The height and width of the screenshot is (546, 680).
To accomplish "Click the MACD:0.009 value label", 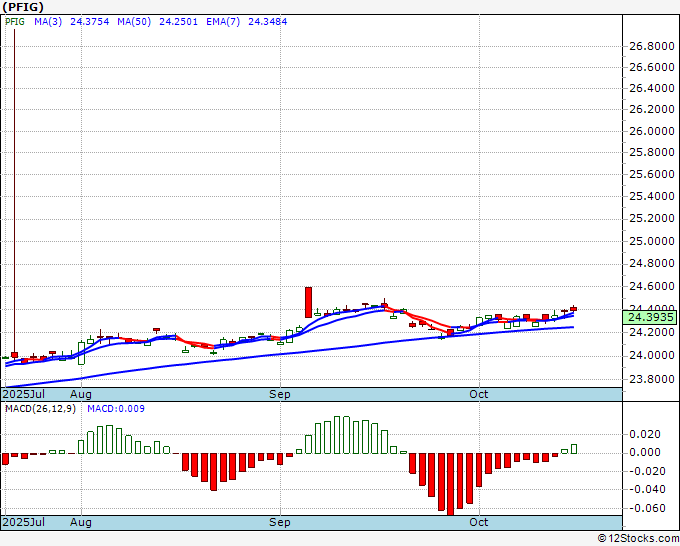I will [116, 409].
